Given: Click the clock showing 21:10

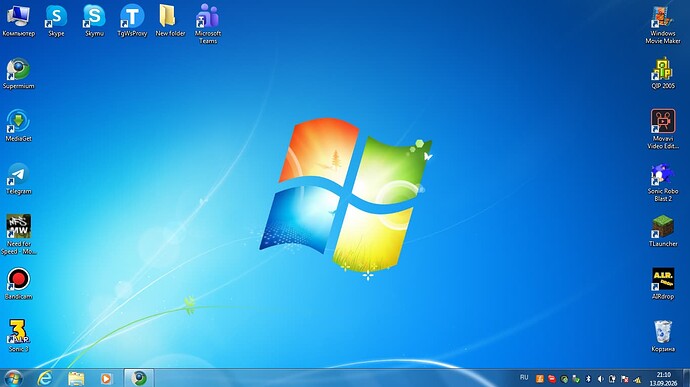Looking at the screenshot, I should pyautogui.click(x=663, y=379).
